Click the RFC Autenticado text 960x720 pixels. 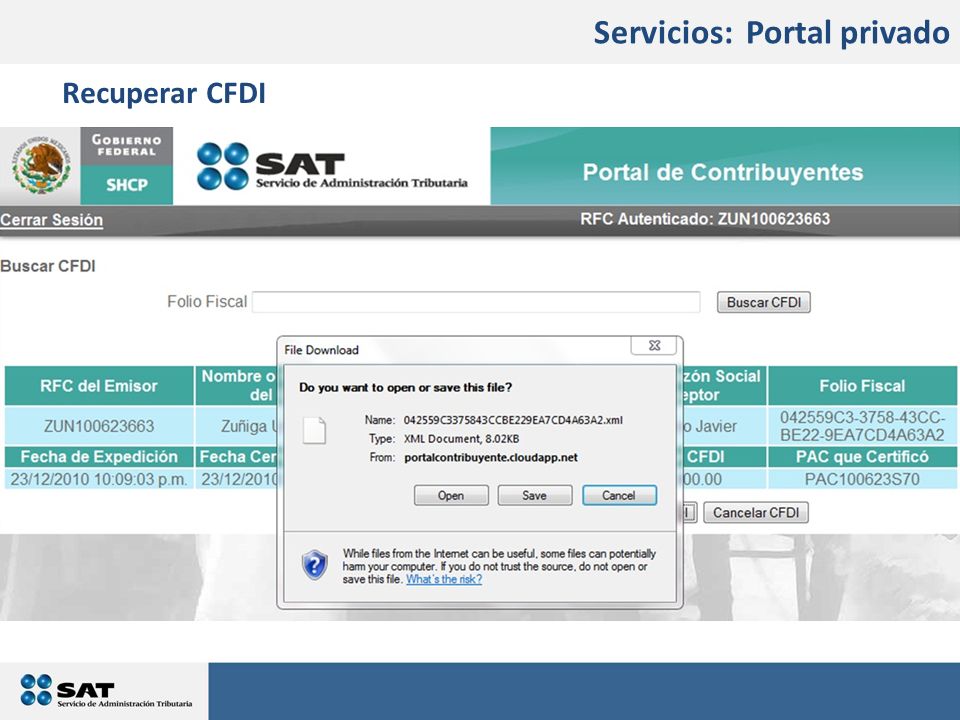(705, 219)
